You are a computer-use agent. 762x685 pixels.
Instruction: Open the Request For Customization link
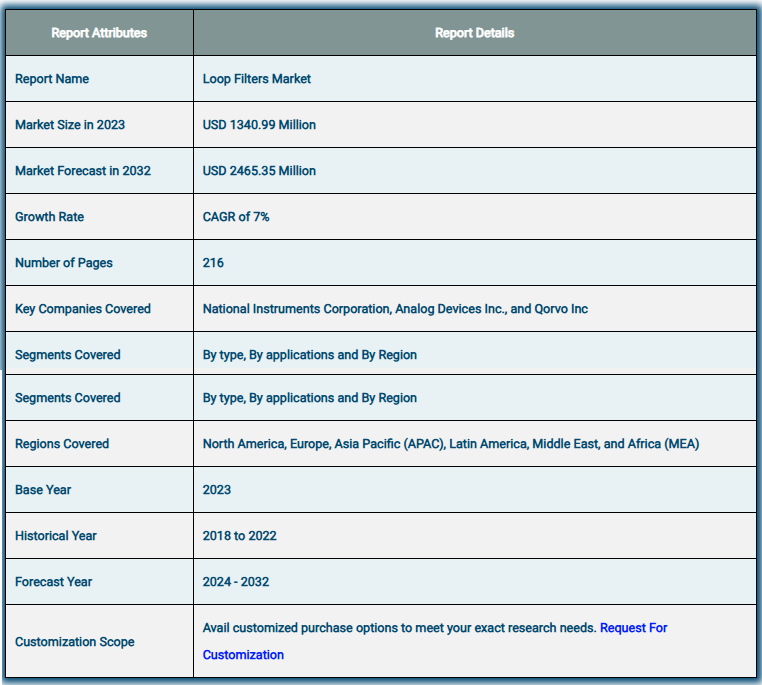pos(633,628)
